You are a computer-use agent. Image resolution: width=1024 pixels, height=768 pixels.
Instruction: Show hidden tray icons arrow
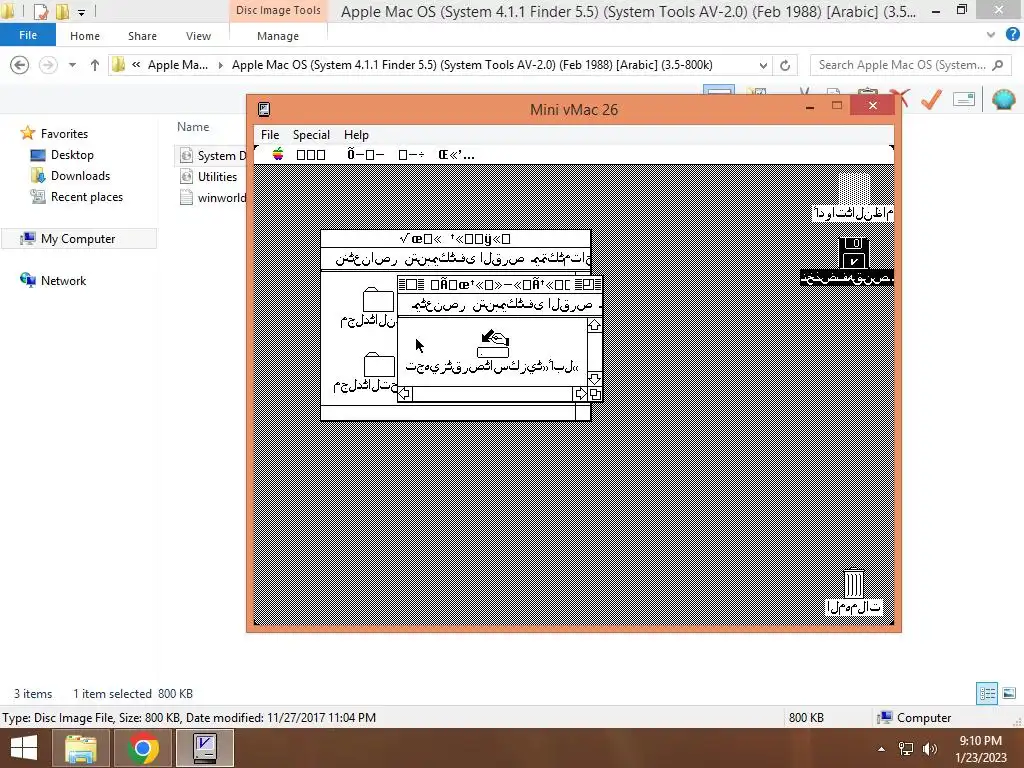882,749
